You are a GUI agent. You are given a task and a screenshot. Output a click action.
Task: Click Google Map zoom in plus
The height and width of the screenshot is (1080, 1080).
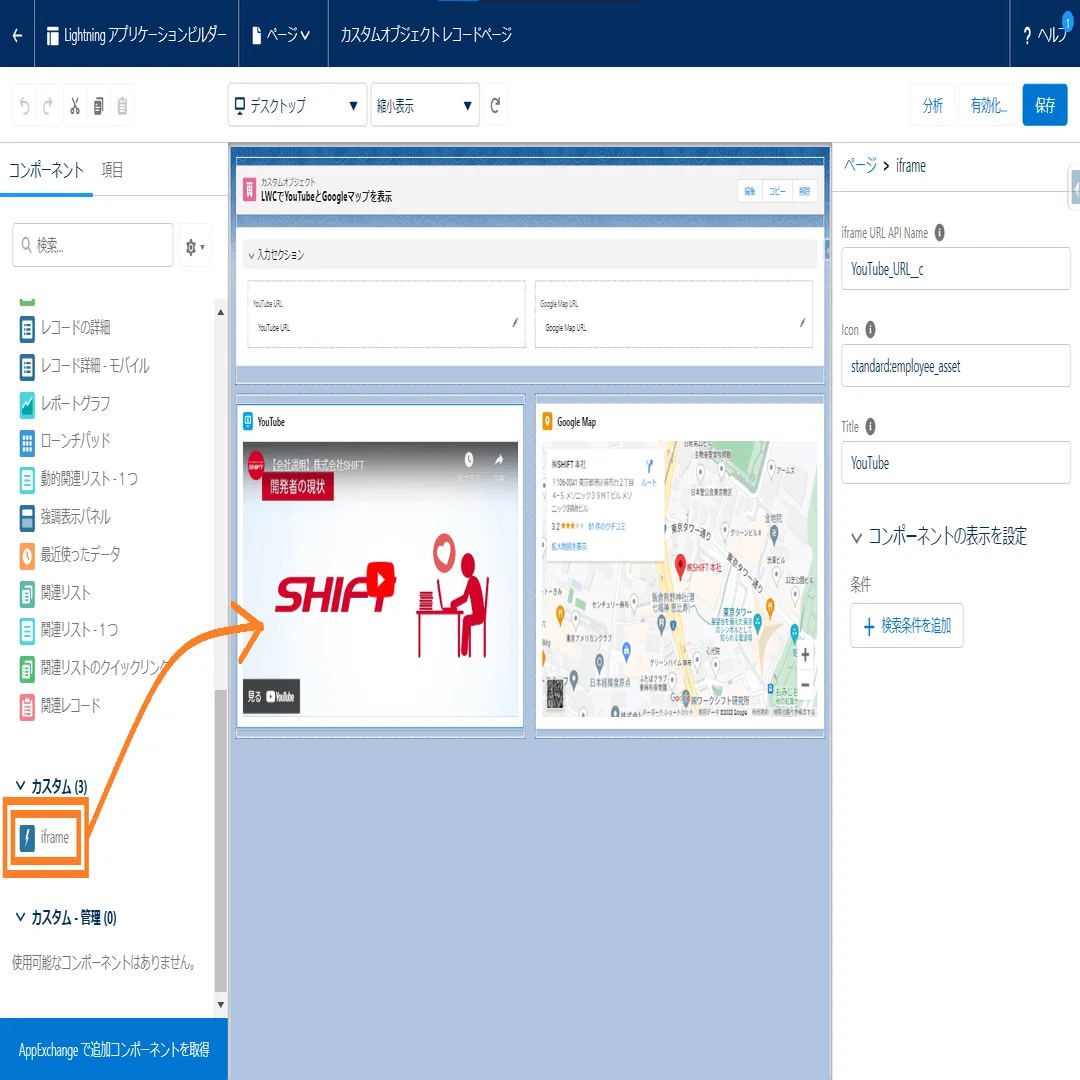(804, 655)
